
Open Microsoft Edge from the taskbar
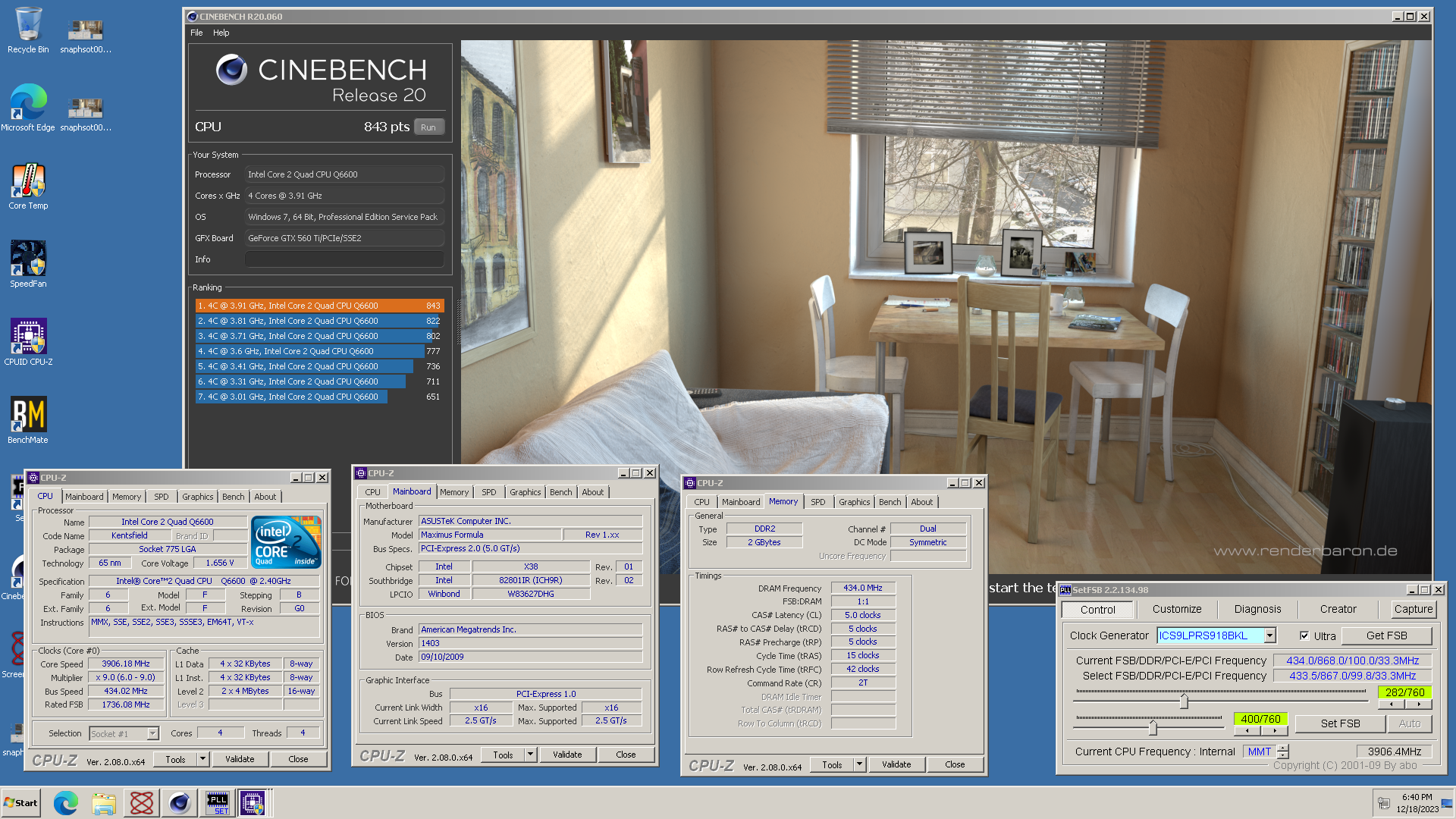66,803
